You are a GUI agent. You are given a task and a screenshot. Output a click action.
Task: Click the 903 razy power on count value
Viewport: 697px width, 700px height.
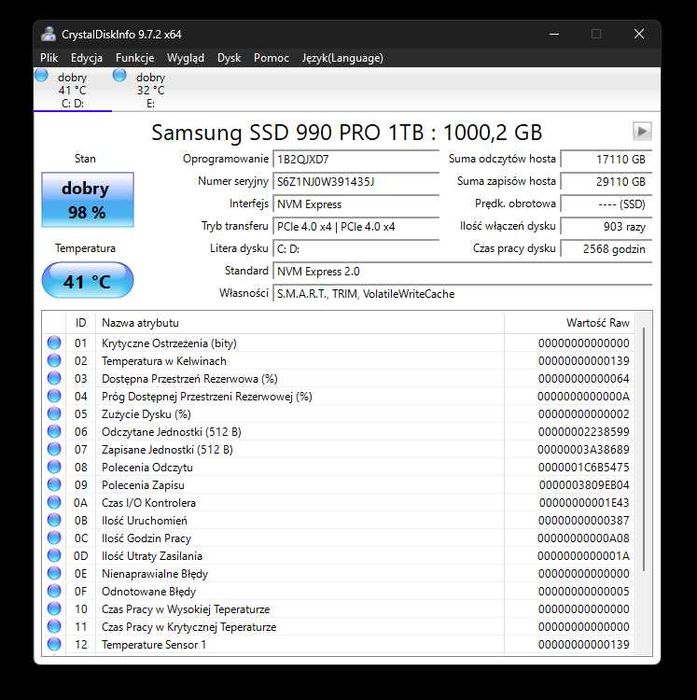[606, 226]
